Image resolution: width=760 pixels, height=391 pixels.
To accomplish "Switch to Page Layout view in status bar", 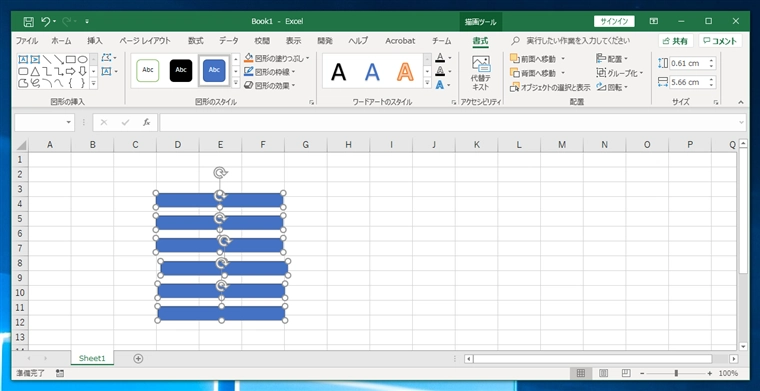I will [603, 373].
